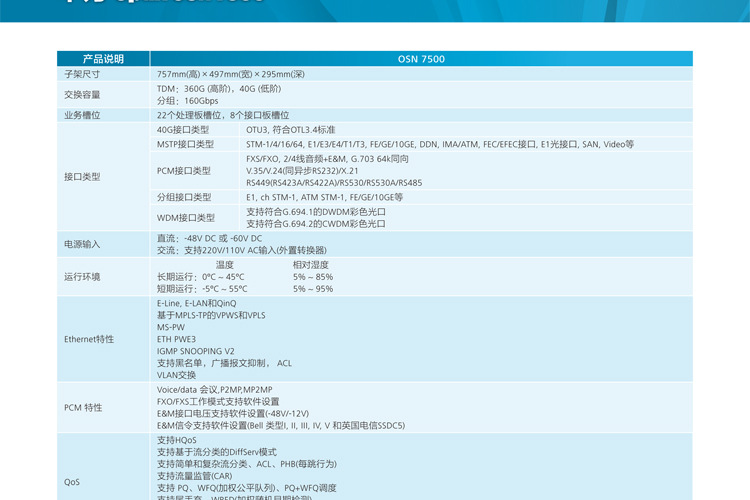This screenshot has height=500, width=750.
Task: Select the '长期运行: 0°C ~ 45°C' value
Action: [x=200, y=277]
